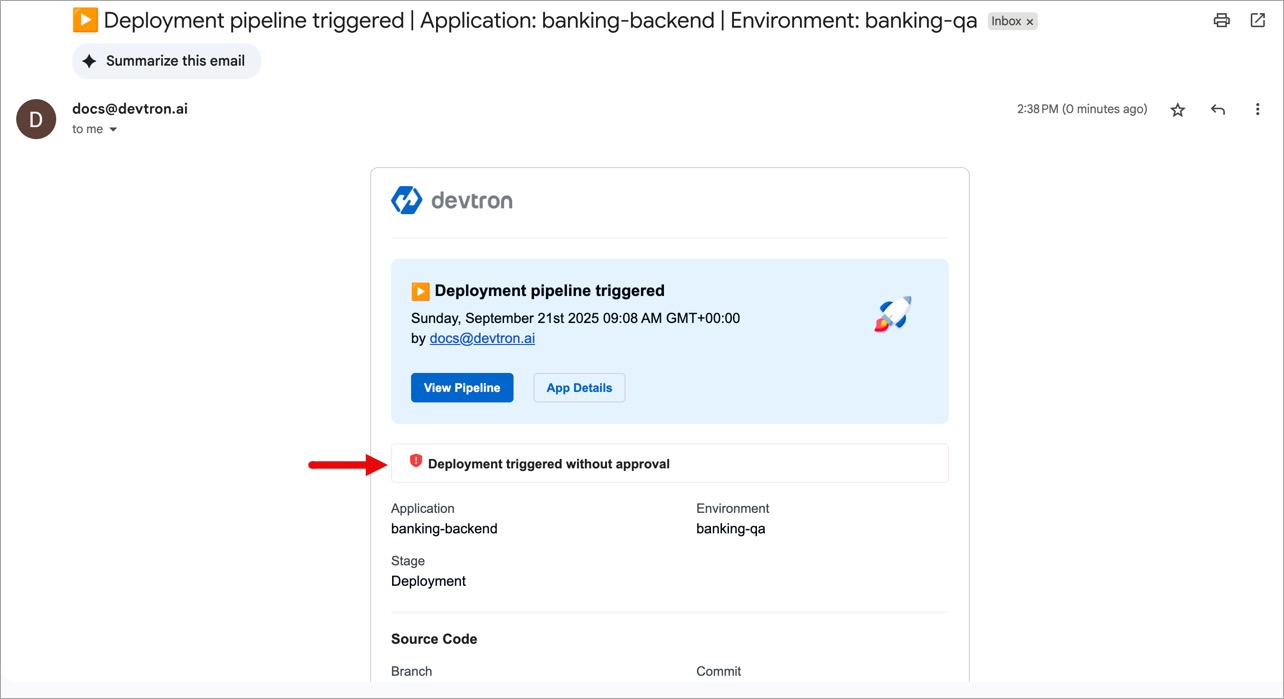Open email in a new window icon

1257,20
